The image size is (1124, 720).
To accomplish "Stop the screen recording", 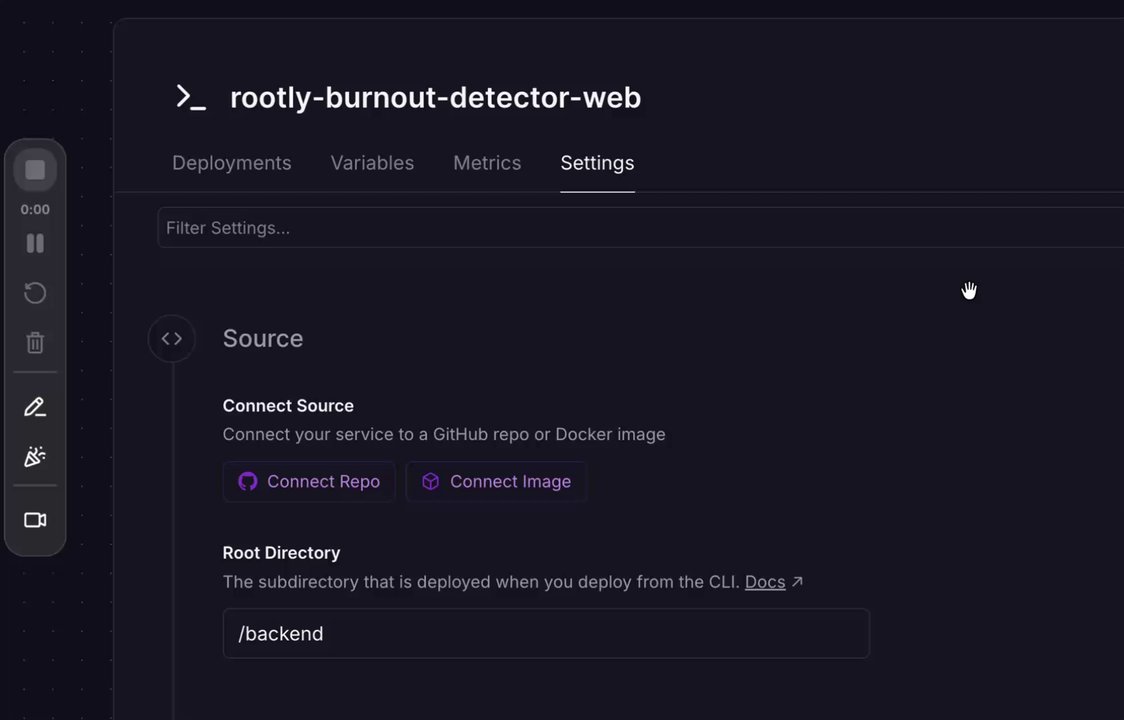I will pyautogui.click(x=35, y=170).
